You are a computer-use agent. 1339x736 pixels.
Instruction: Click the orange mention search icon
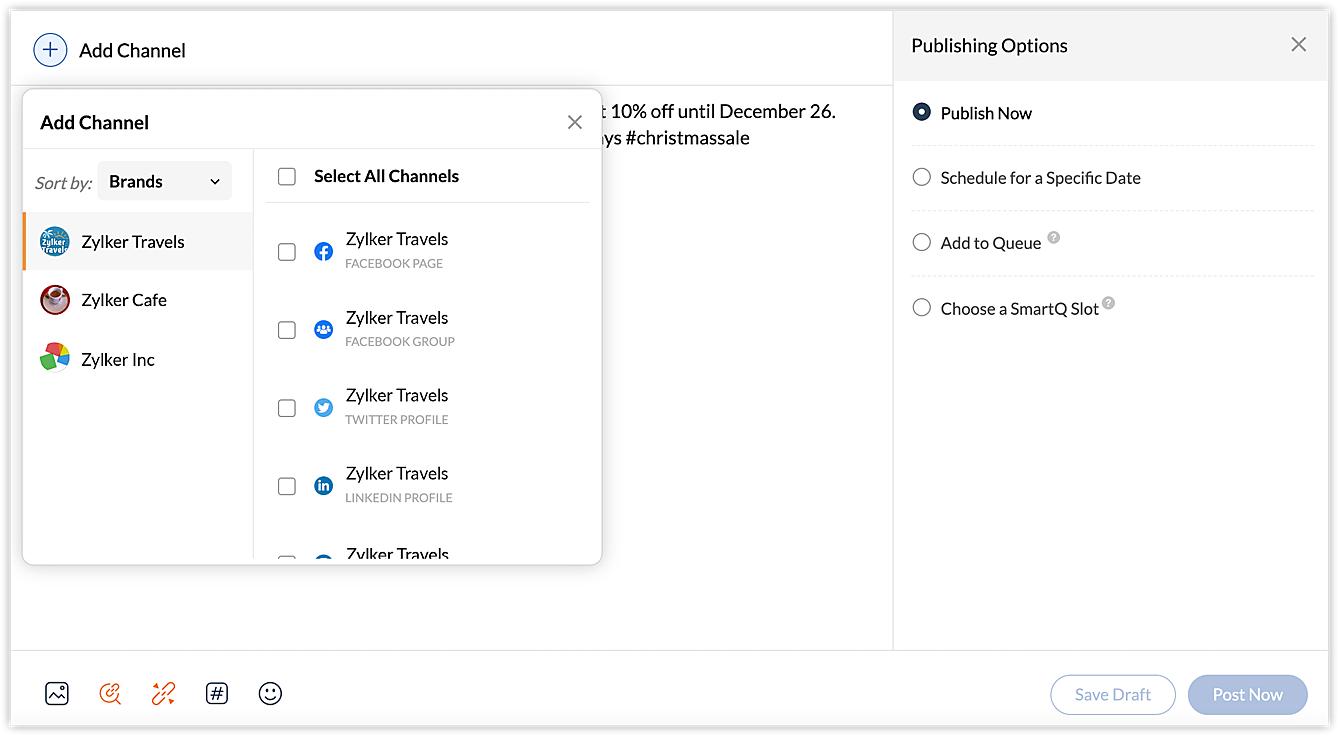[110, 693]
